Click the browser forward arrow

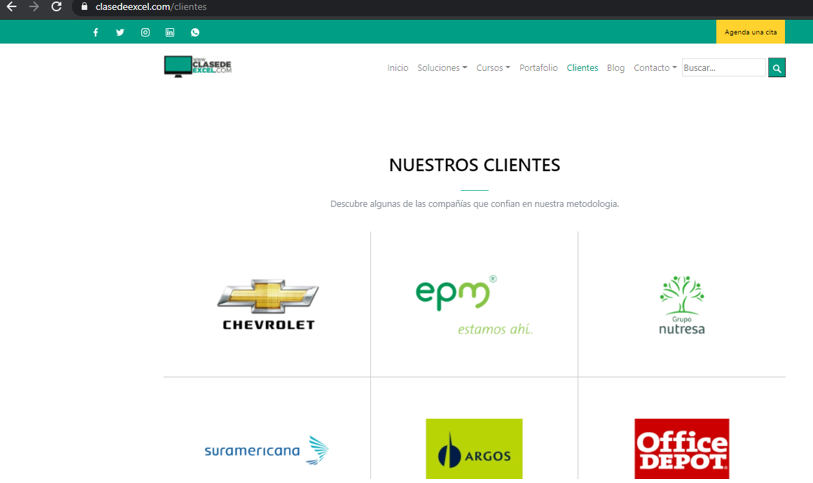(x=34, y=7)
